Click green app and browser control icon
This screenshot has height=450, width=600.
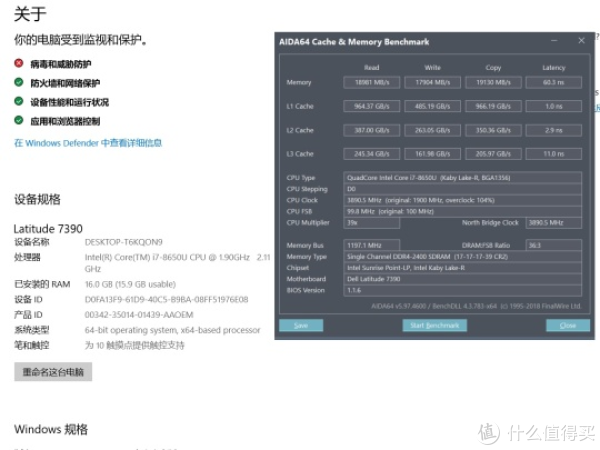tap(19, 121)
